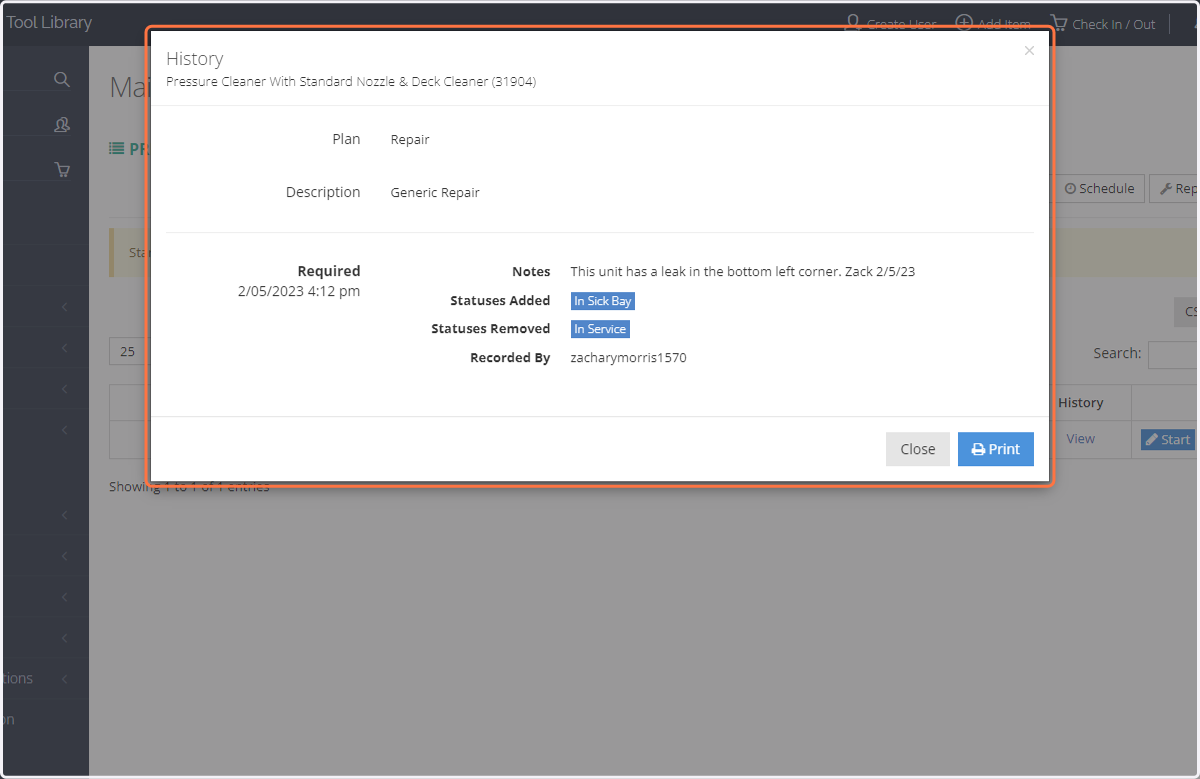The width and height of the screenshot is (1200, 779).
Task: Click the search icon in the sidebar
Action: 62,79
